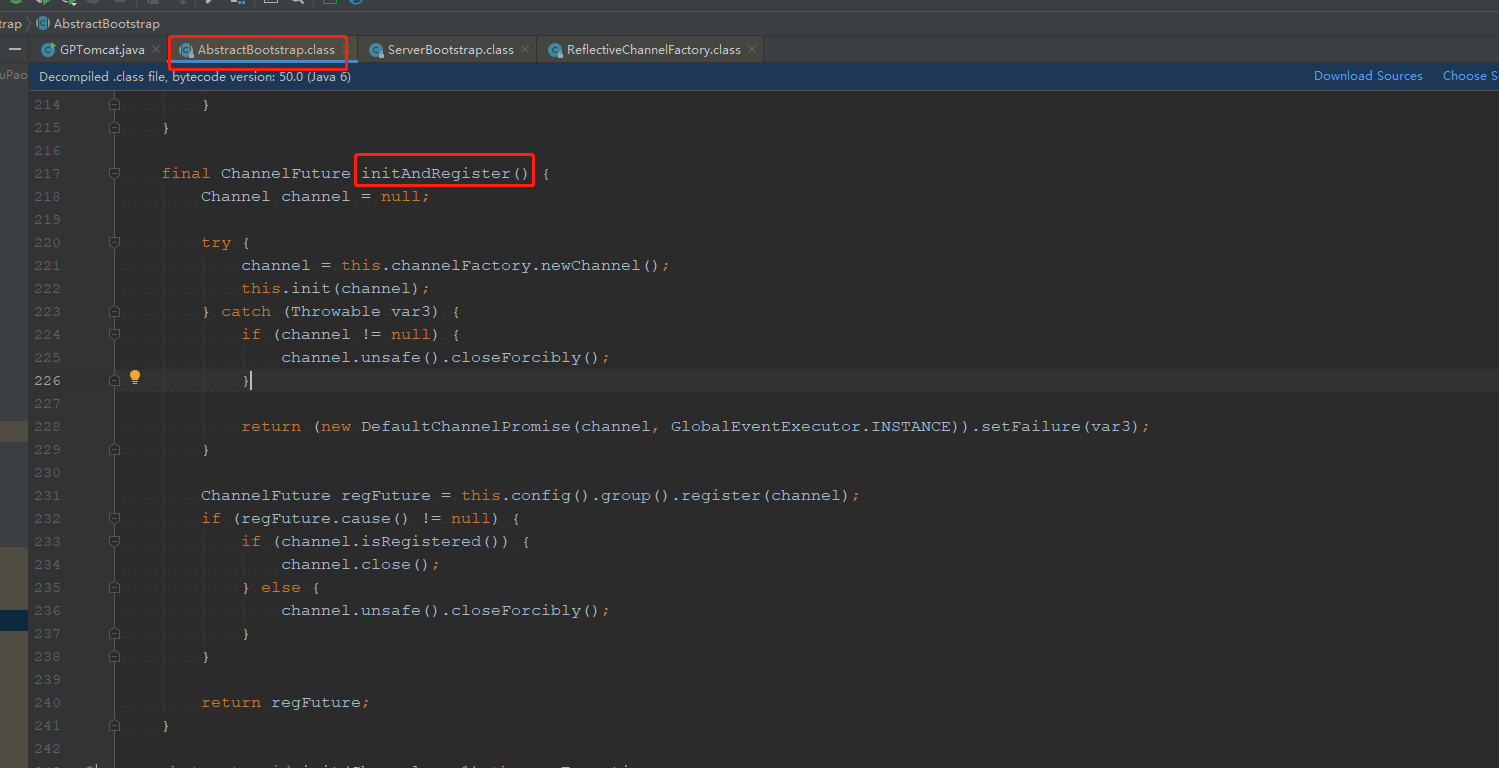This screenshot has height=768, width=1499.
Task: Click DefaultChannelPromise on line 228
Action: tap(466, 427)
